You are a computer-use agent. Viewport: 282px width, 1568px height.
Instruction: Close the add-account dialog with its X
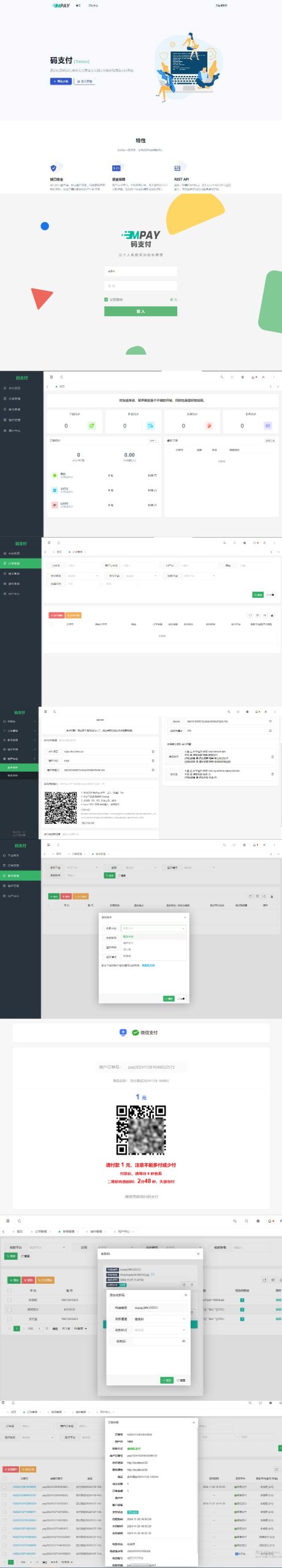(x=185, y=917)
